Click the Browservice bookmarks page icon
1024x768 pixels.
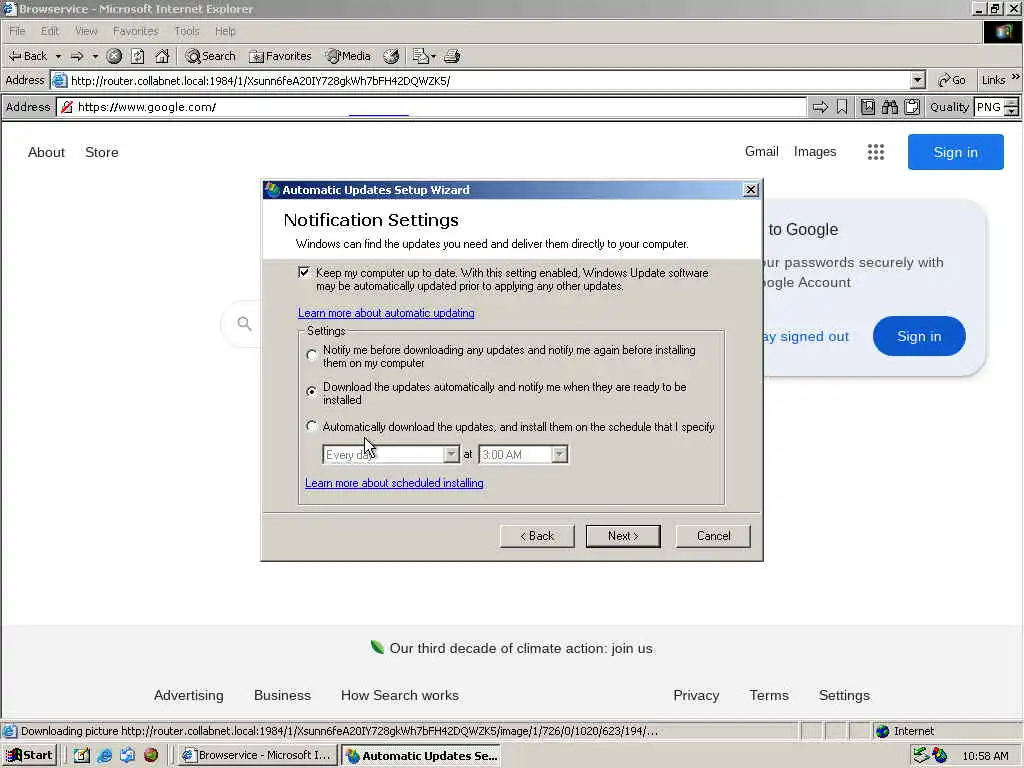[867, 107]
